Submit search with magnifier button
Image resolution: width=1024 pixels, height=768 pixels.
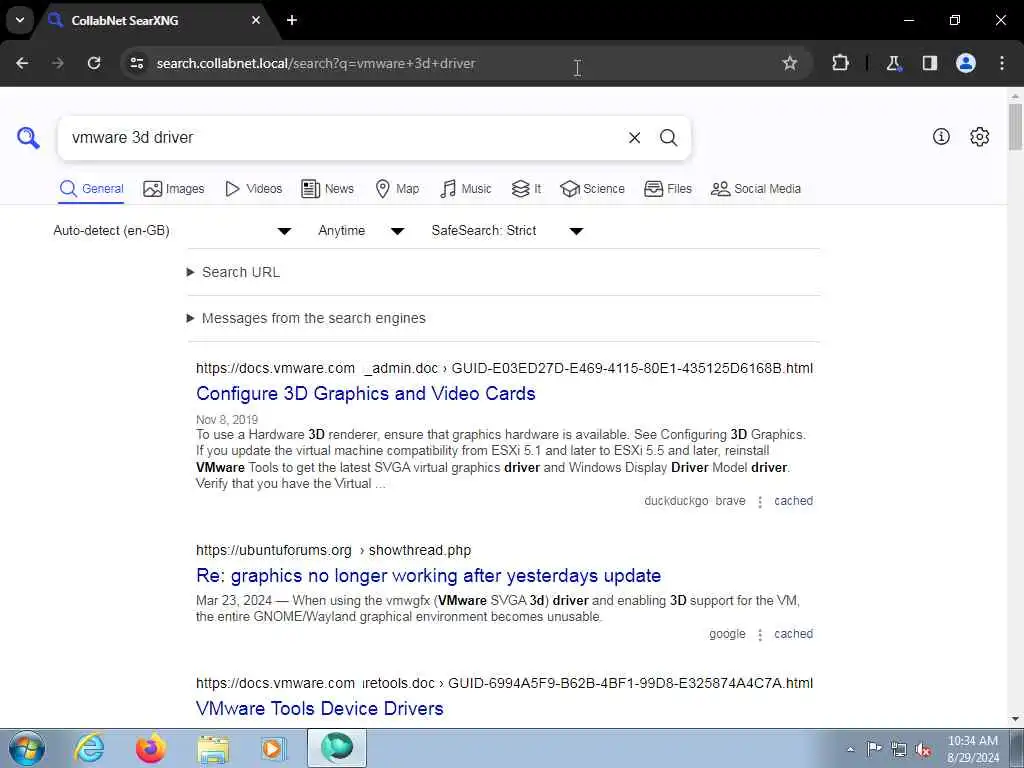pos(668,138)
